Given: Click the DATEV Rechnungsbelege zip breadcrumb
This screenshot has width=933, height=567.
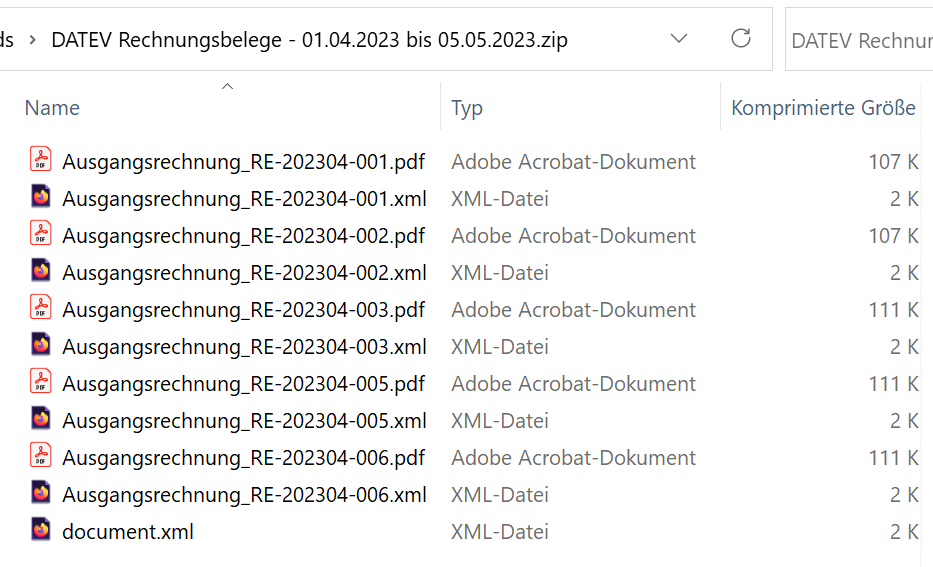Looking at the screenshot, I should pyautogui.click(x=309, y=40).
